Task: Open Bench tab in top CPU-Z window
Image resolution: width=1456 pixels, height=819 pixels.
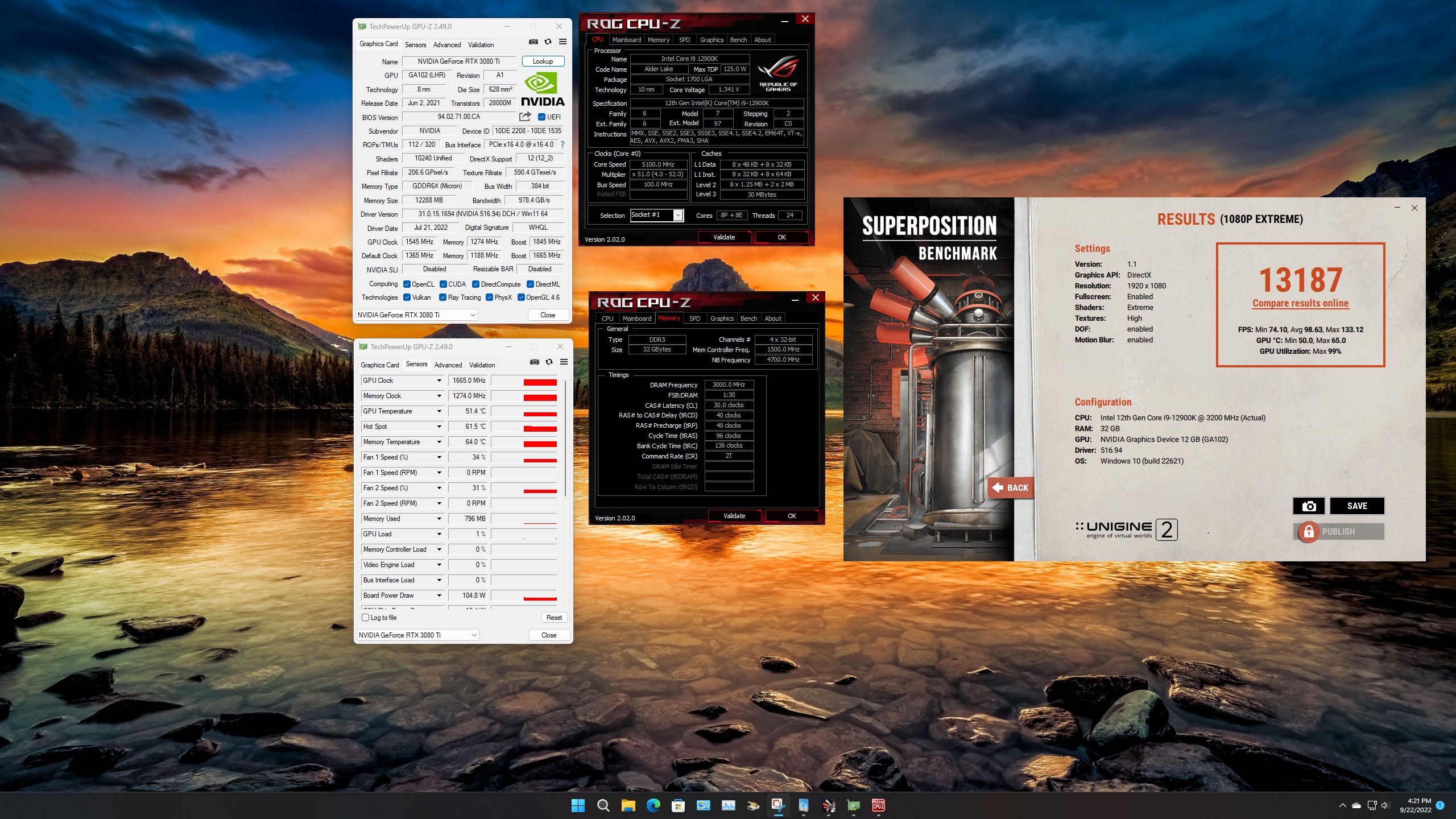Action: click(738, 40)
